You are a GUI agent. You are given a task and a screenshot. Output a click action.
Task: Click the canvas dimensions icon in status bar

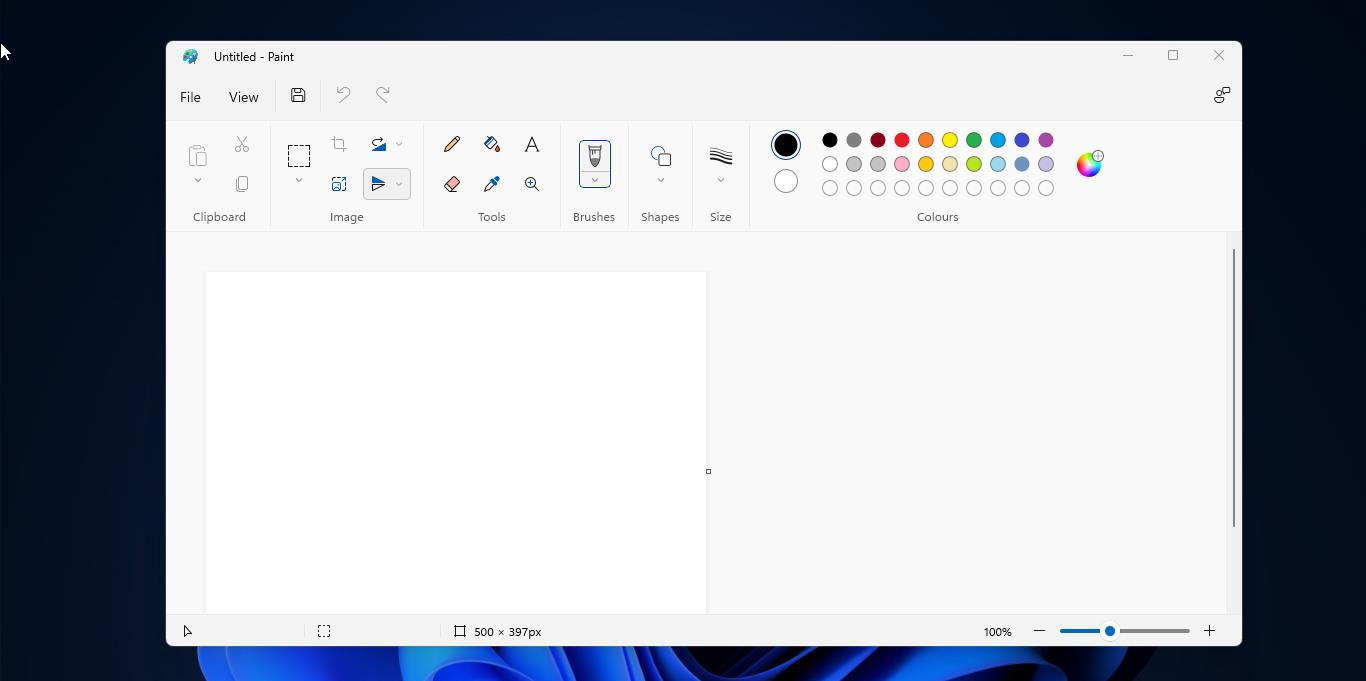[460, 631]
